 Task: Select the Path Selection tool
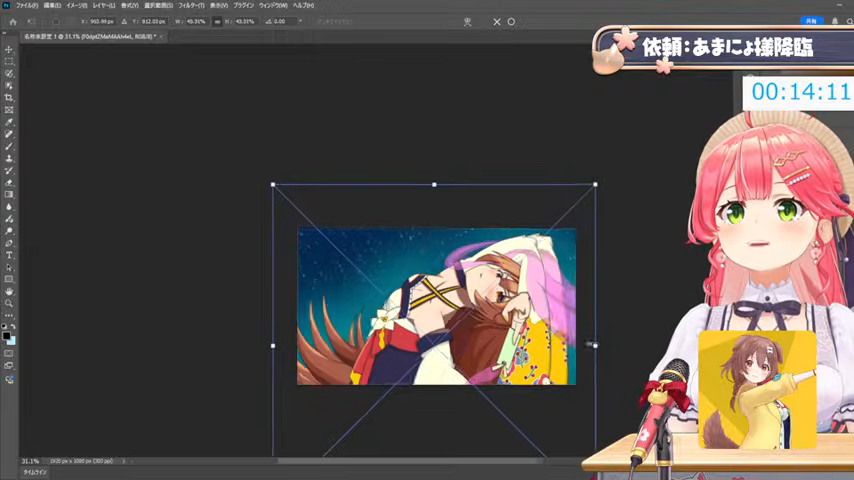click(x=9, y=268)
